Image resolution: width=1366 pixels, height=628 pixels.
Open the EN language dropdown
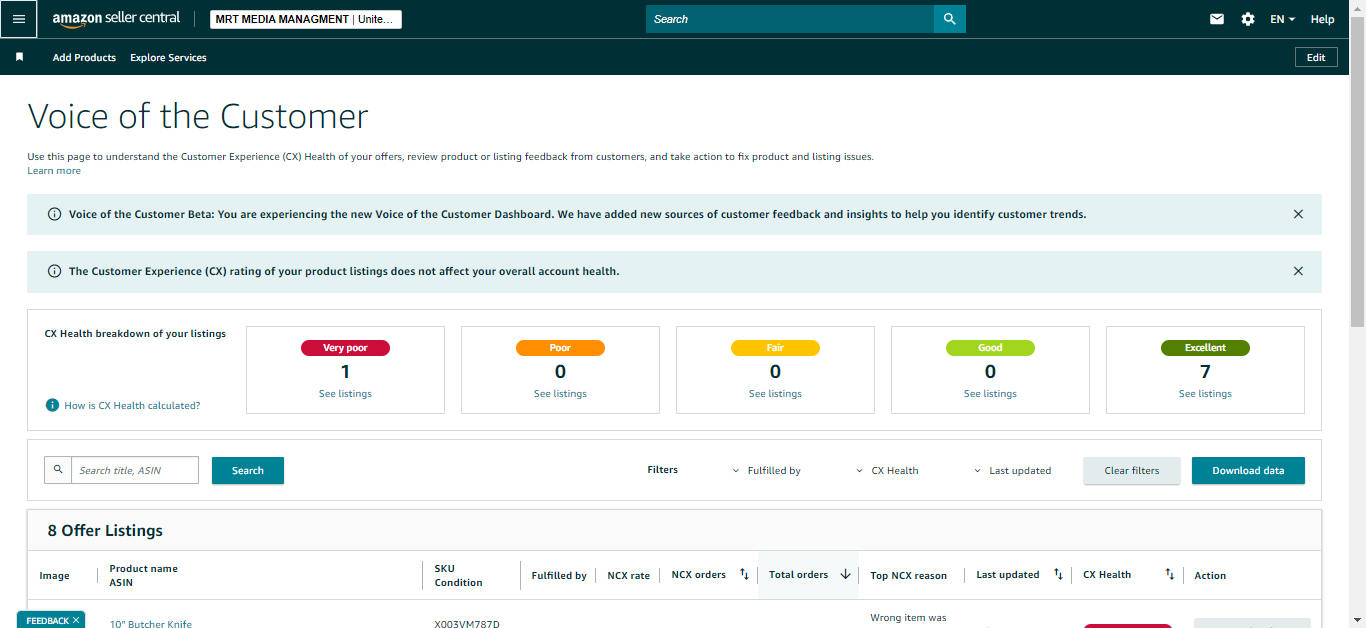coord(1282,19)
